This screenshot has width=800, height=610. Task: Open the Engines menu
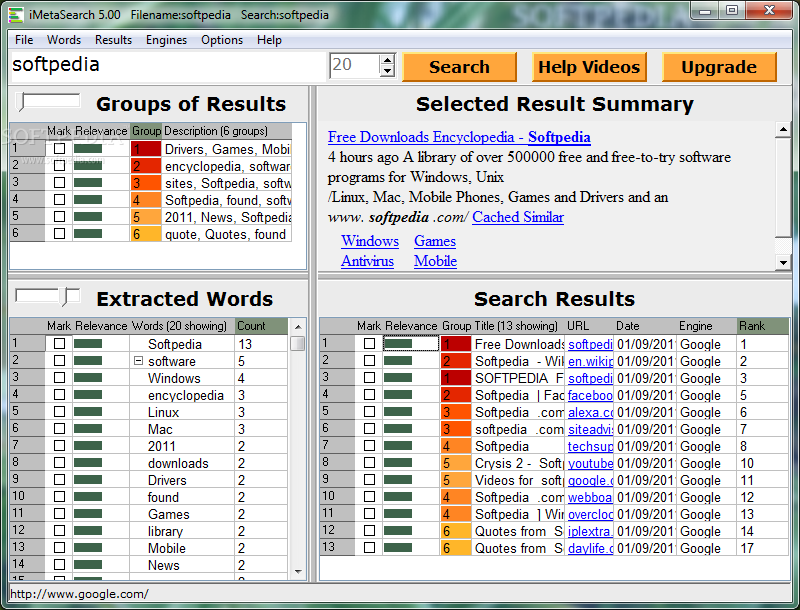[166, 40]
